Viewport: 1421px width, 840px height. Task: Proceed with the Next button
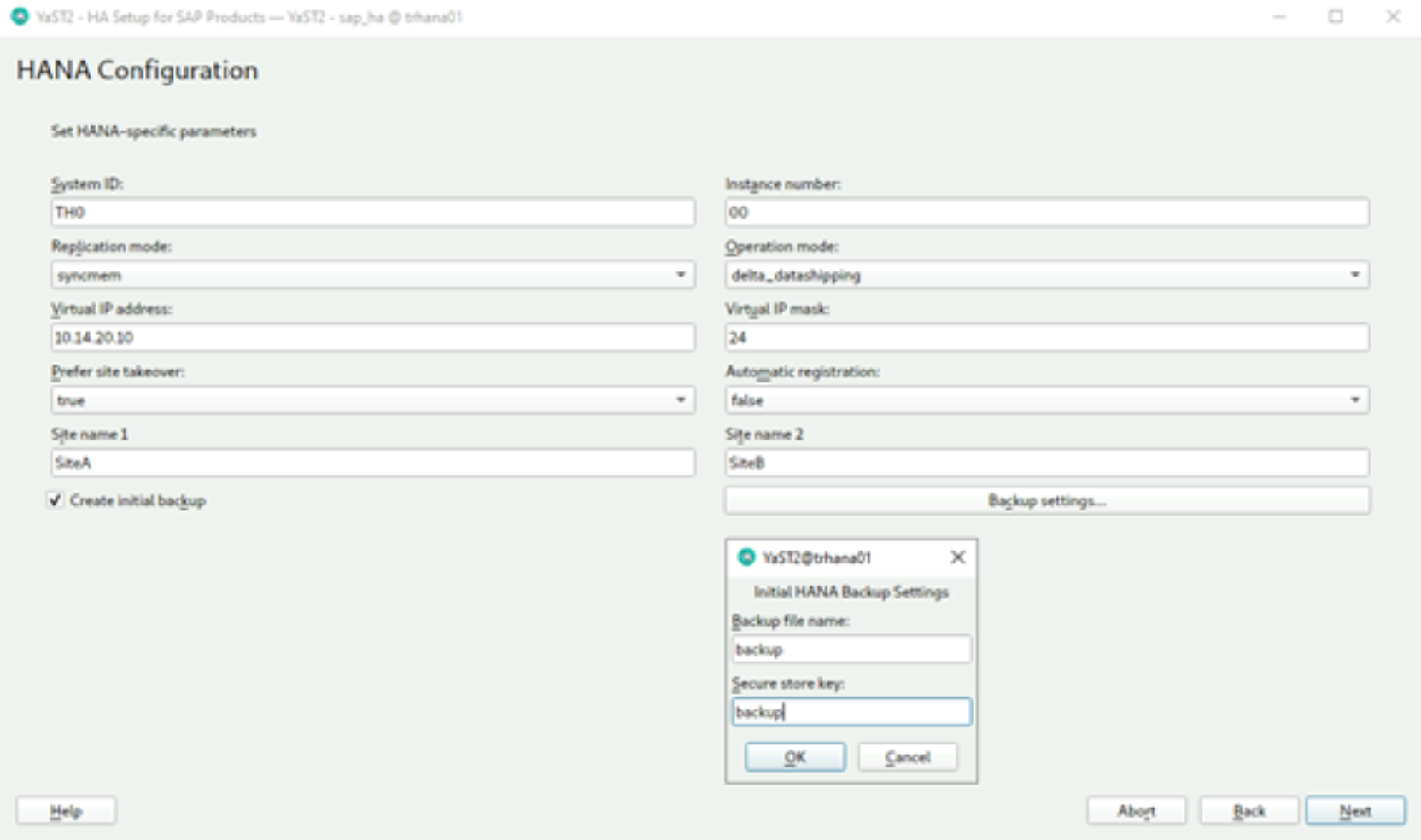[x=1355, y=811]
